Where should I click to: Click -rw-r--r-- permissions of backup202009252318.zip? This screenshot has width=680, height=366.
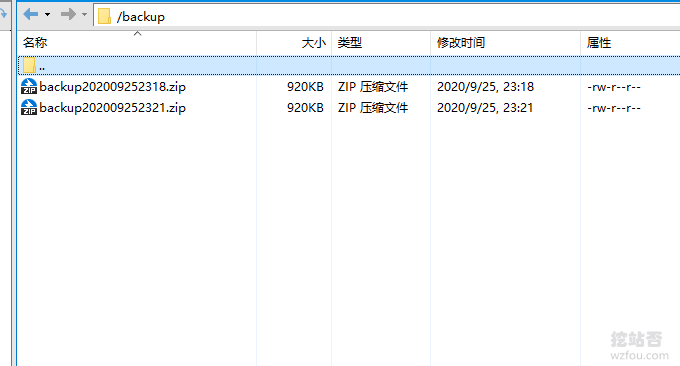614,87
